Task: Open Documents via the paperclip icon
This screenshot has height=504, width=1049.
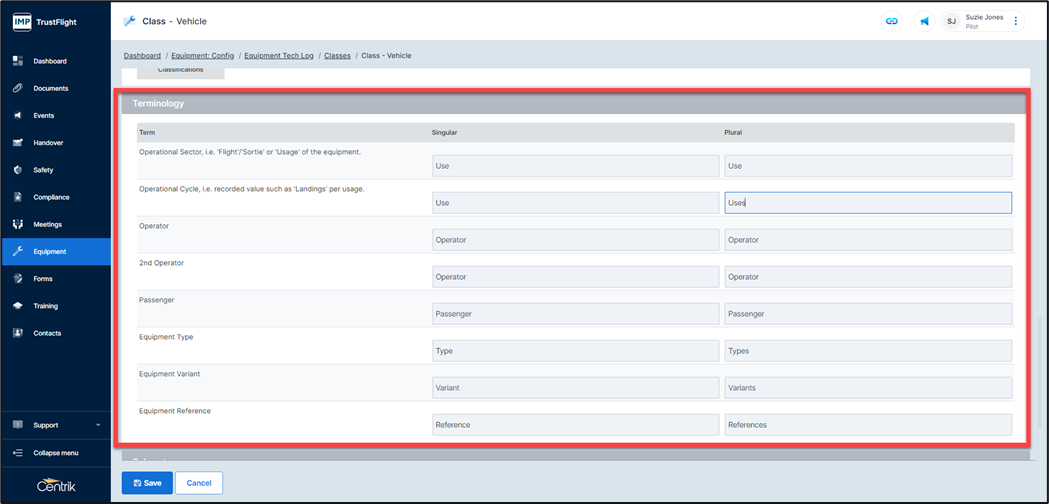Action: tap(18, 88)
